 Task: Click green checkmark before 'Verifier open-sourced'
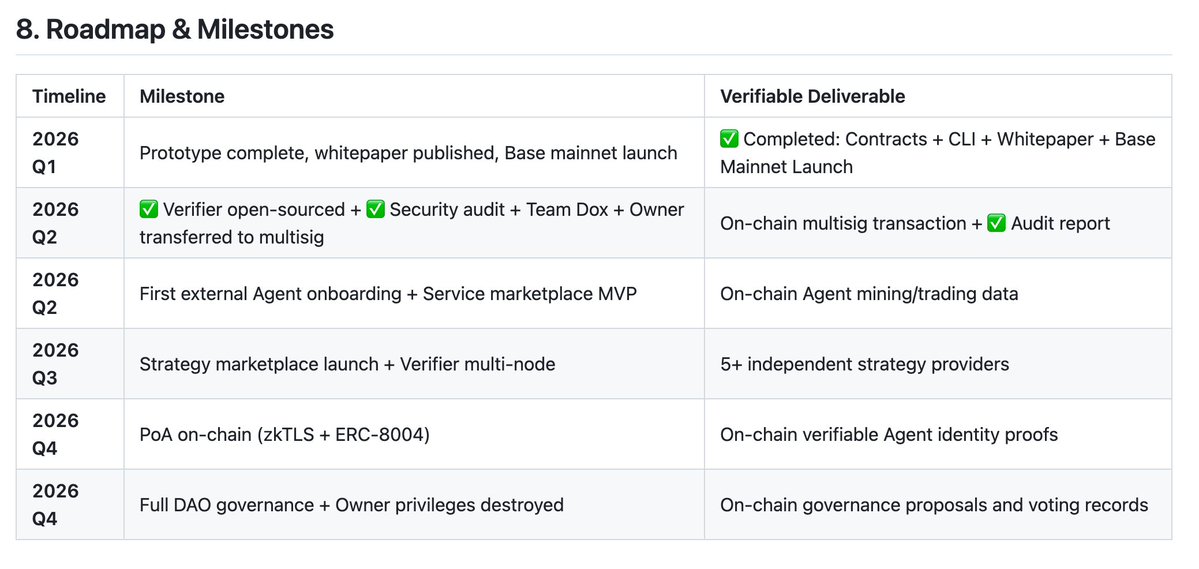(149, 209)
